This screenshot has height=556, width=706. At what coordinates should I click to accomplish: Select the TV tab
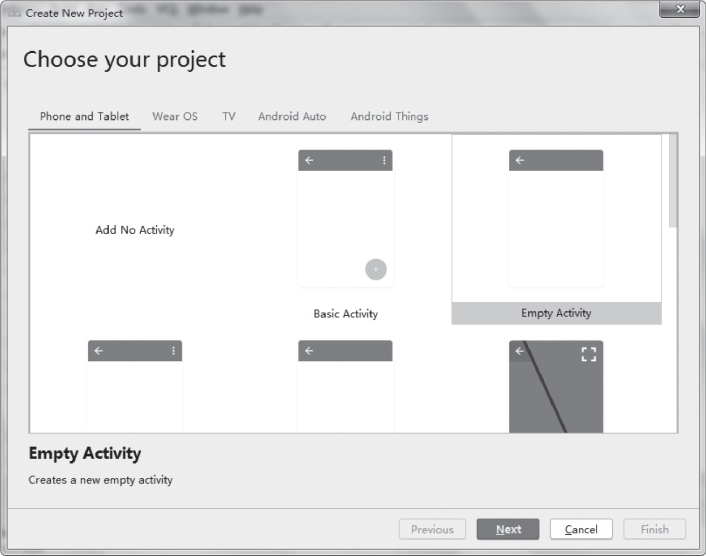[x=229, y=117]
